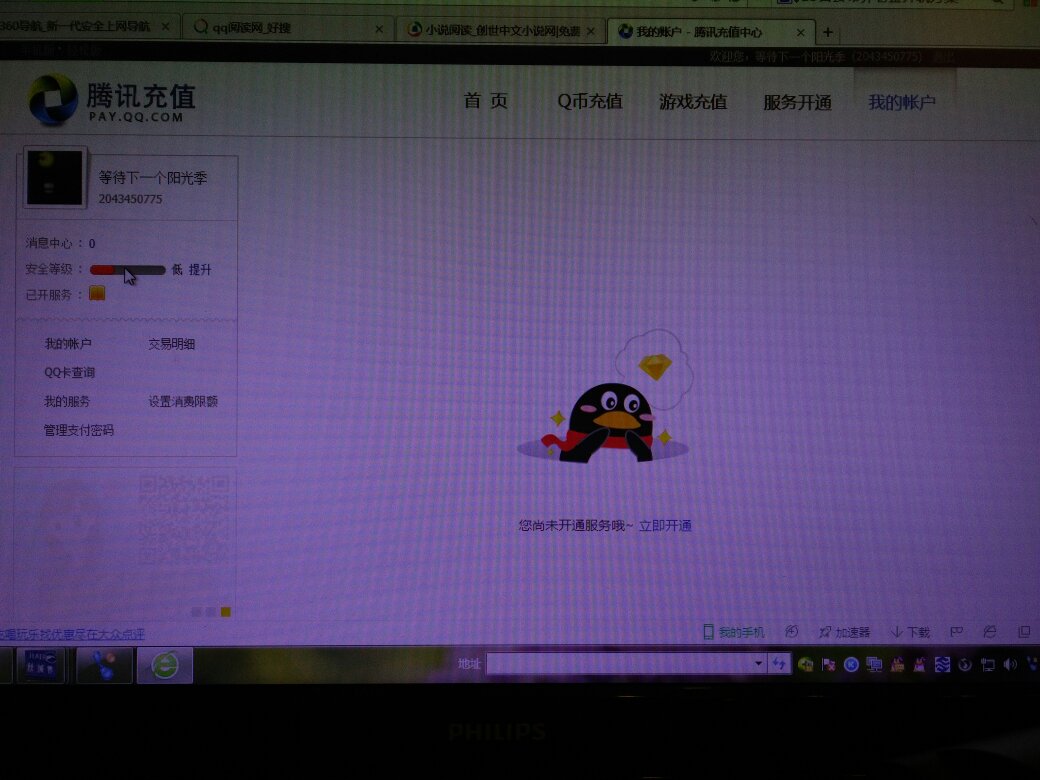Click the address bar go/refresh arrows

[779, 663]
